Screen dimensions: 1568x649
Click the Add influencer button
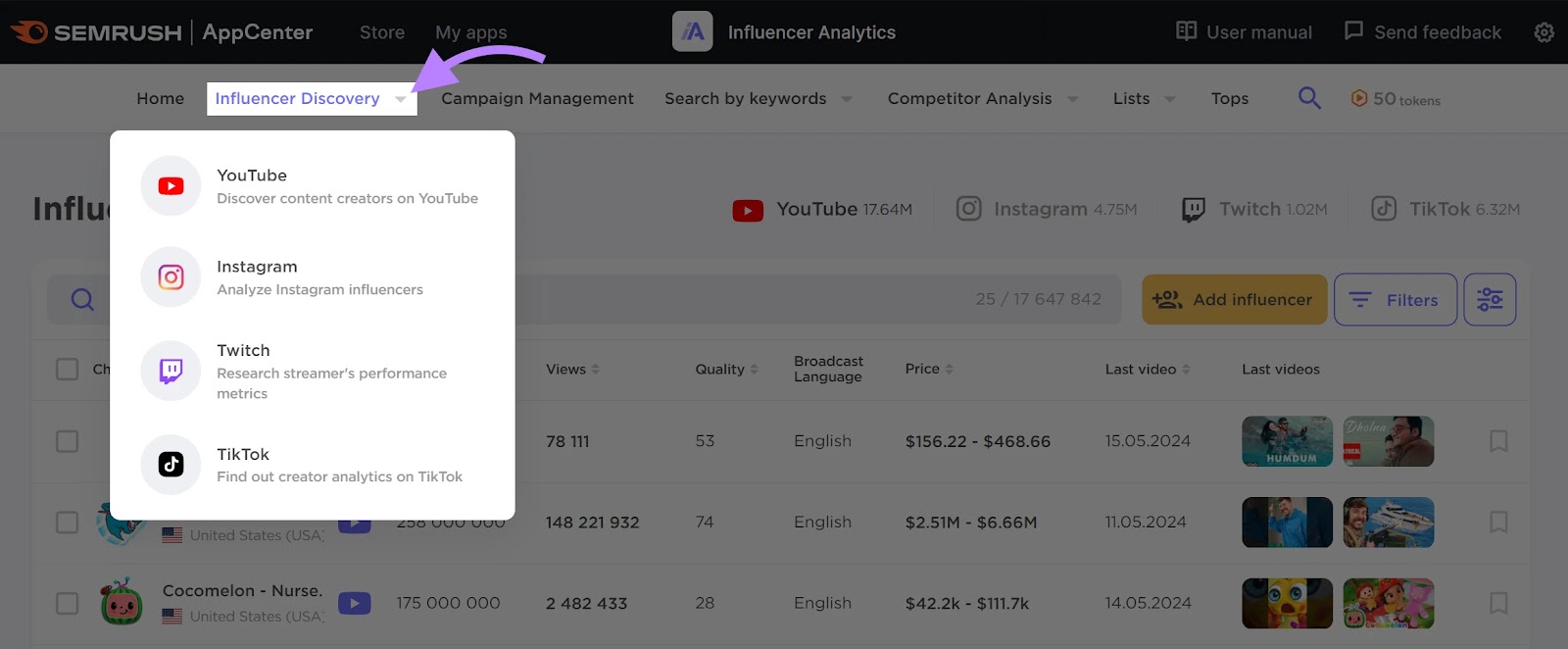click(x=1234, y=300)
